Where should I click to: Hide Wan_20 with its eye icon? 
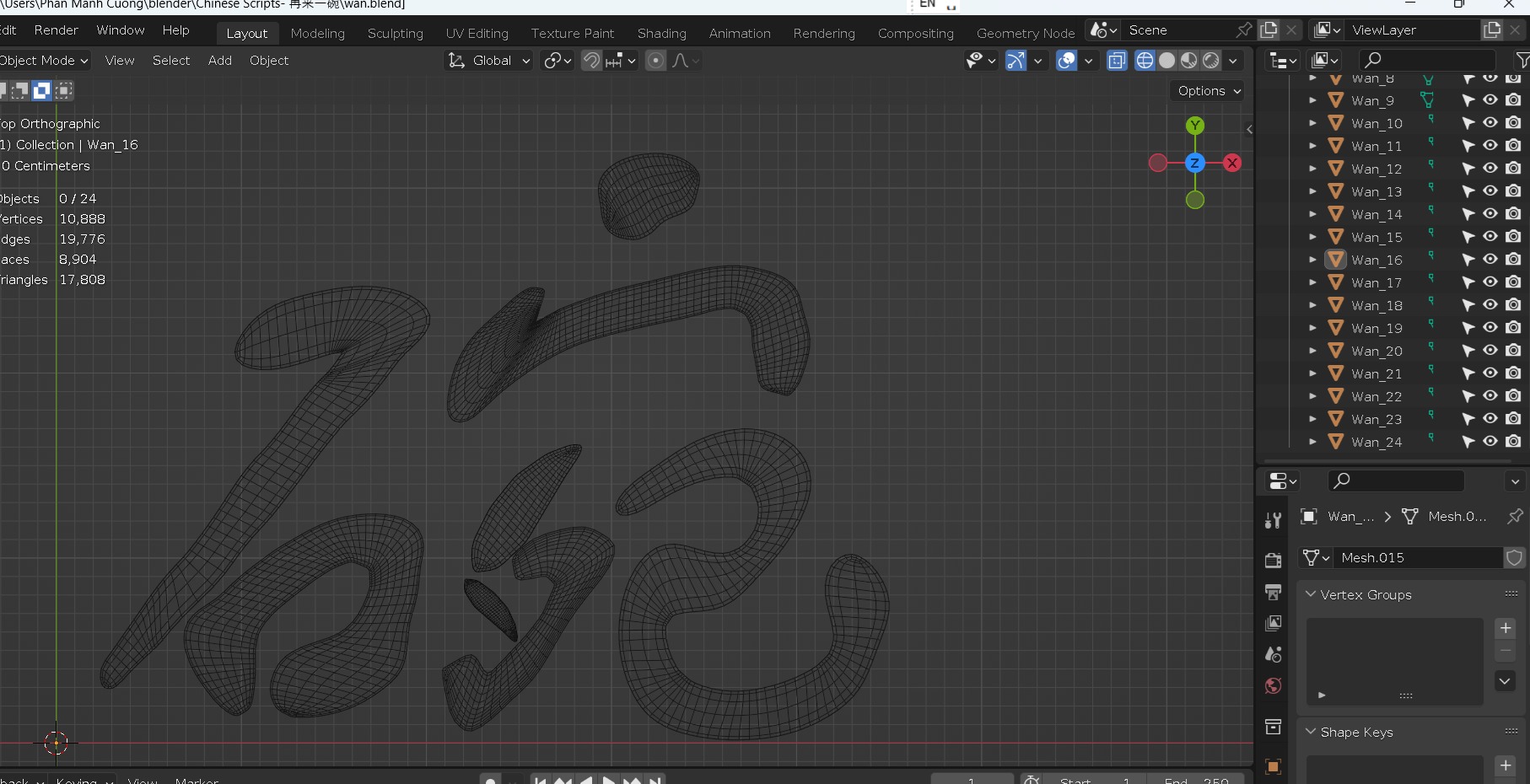coord(1490,351)
